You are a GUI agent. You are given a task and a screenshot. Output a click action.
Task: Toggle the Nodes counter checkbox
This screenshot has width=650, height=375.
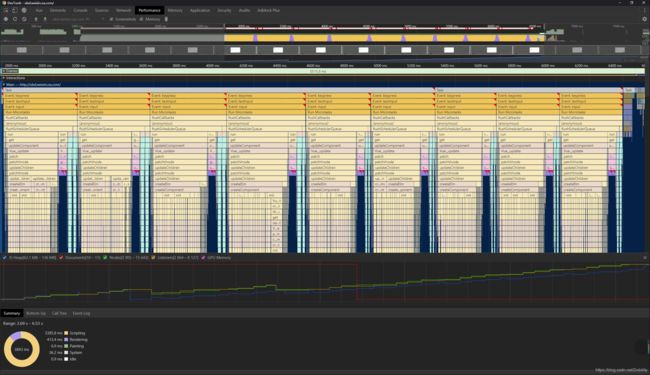click(105, 258)
